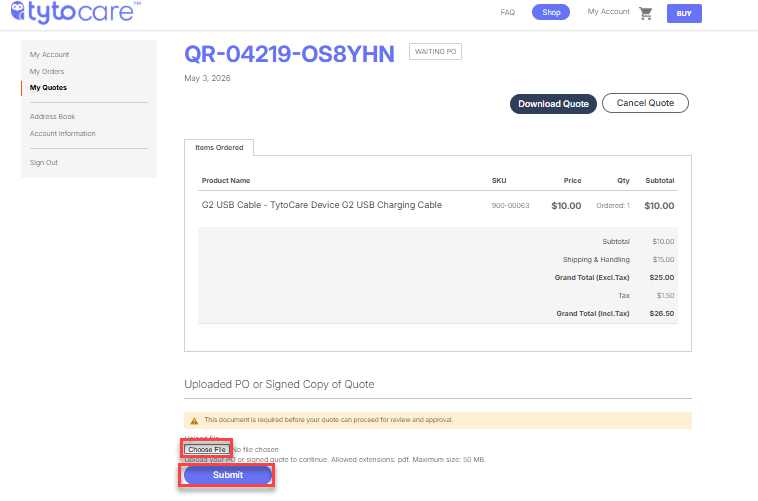
Task: Open My Orders in sidebar
Action: click(x=47, y=72)
